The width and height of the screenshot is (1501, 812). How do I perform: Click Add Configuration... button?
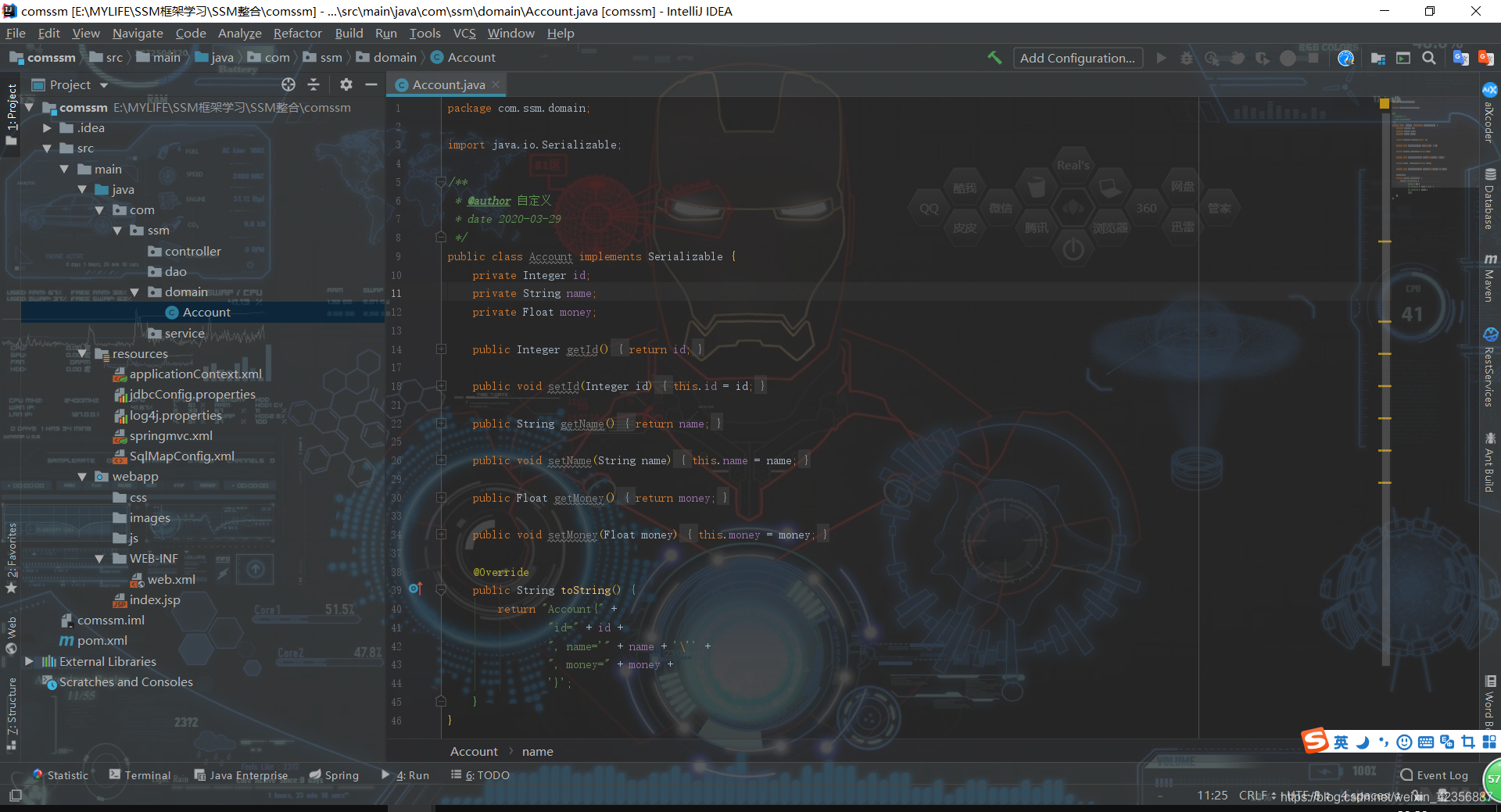(x=1077, y=58)
